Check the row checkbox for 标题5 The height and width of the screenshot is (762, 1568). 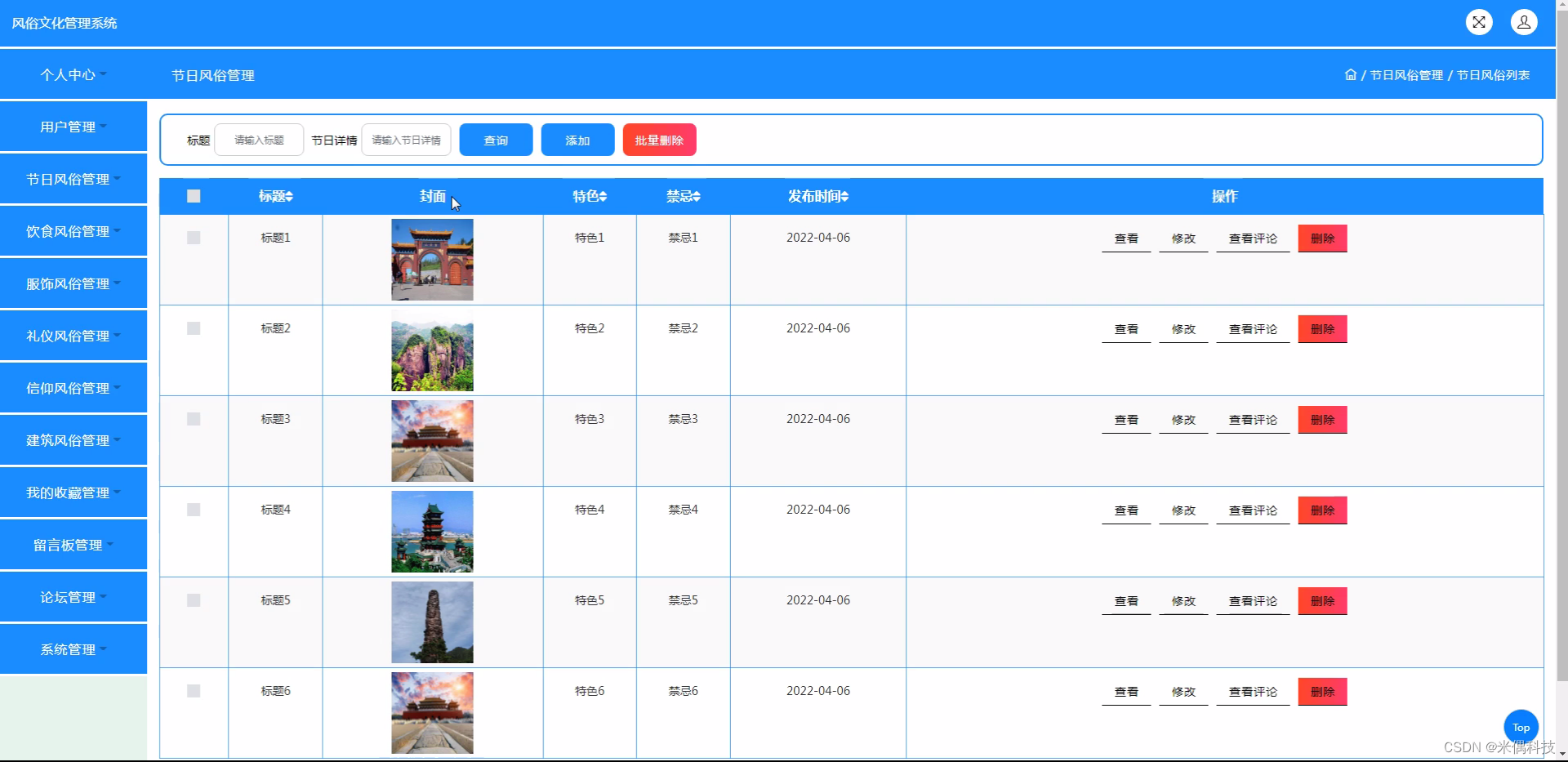[194, 600]
